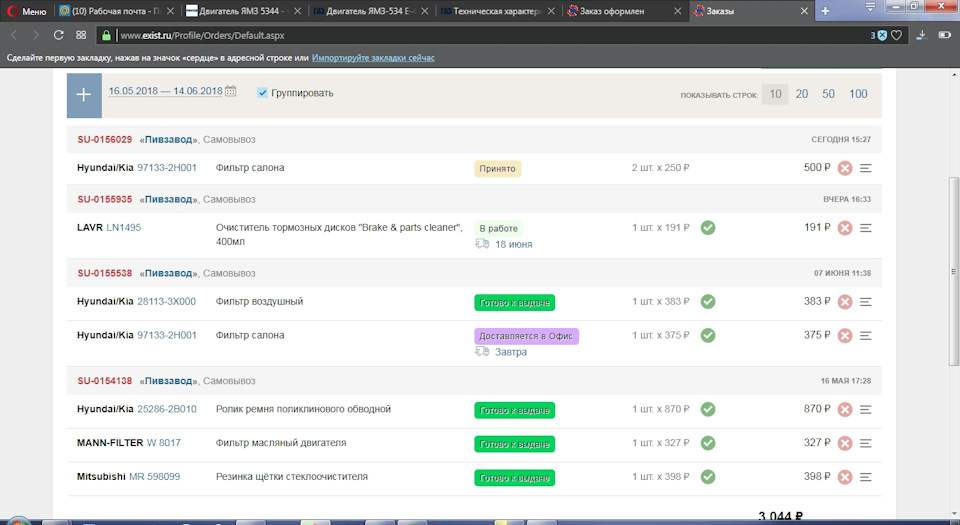Open part number 28113-3X000
Viewport: 960px width, 525px height.
(167, 302)
